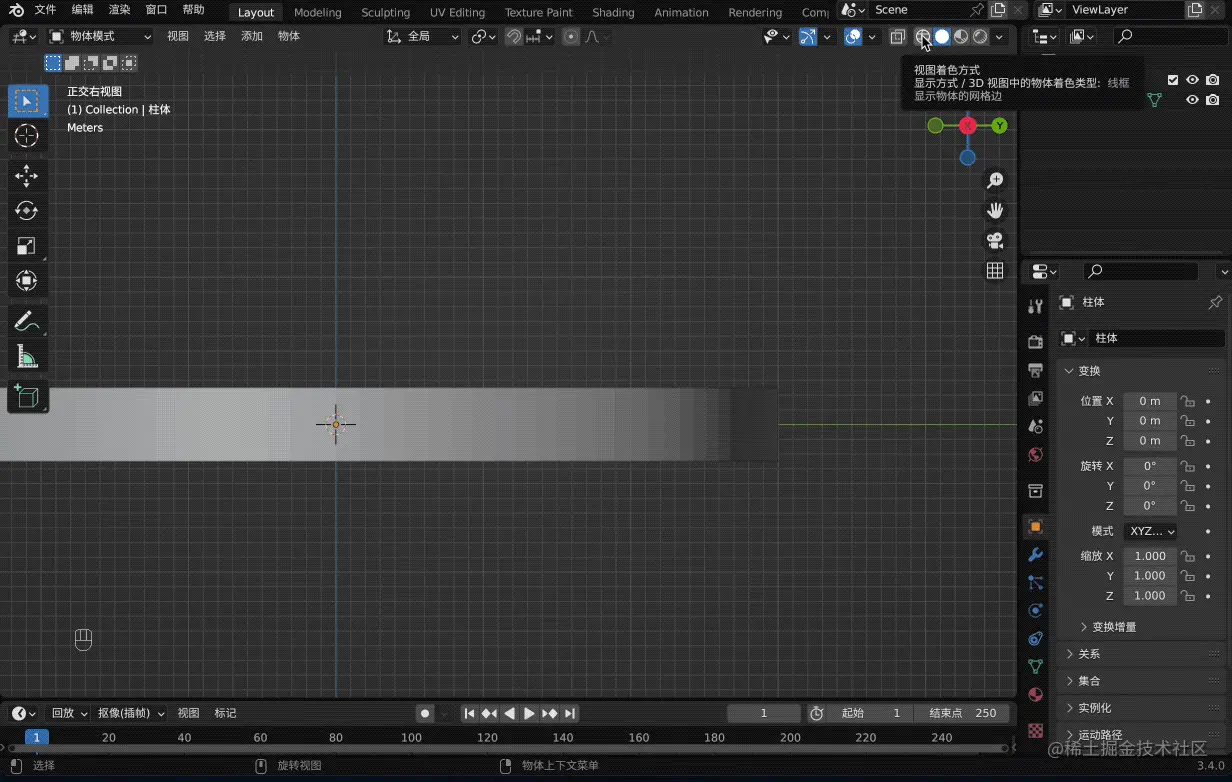Open the Object Constraints properties tab

(x=1035, y=638)
